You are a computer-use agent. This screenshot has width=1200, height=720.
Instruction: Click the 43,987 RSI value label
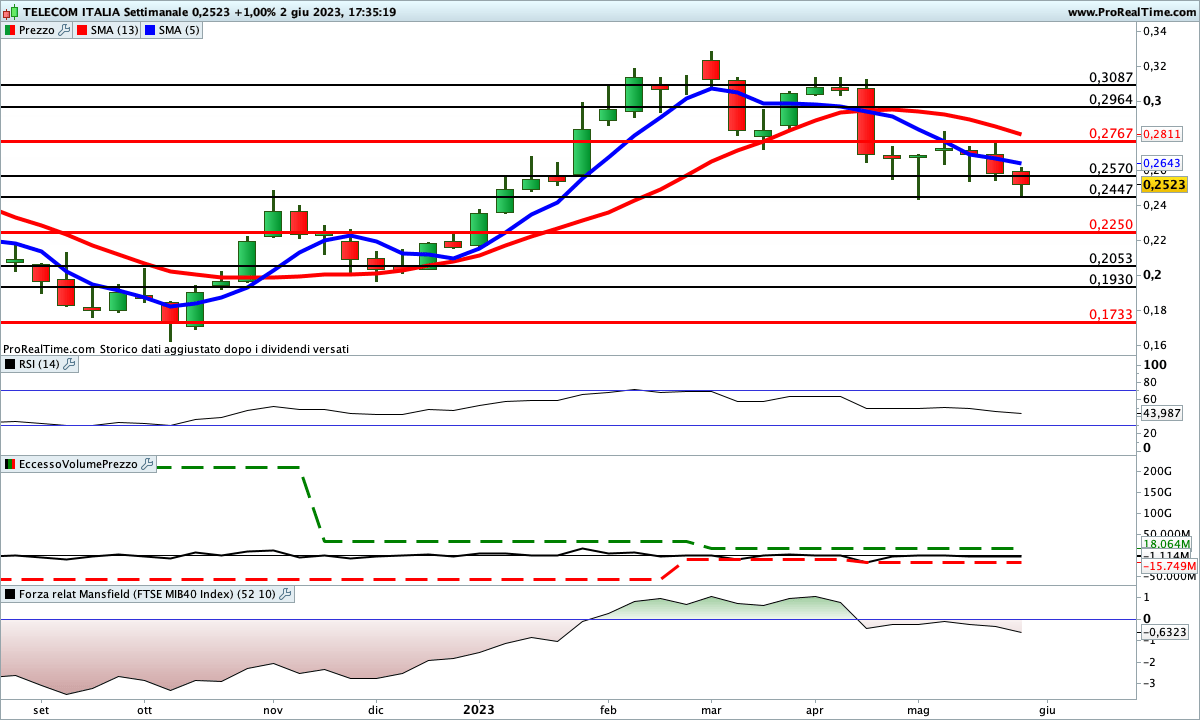[x=1162, y=414]
